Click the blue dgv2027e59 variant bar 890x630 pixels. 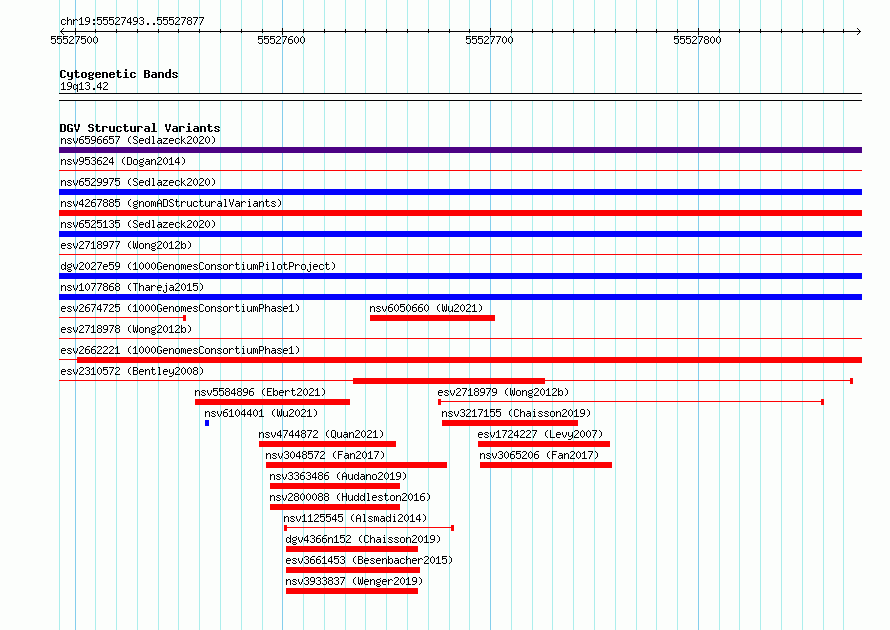coord(460,276)
